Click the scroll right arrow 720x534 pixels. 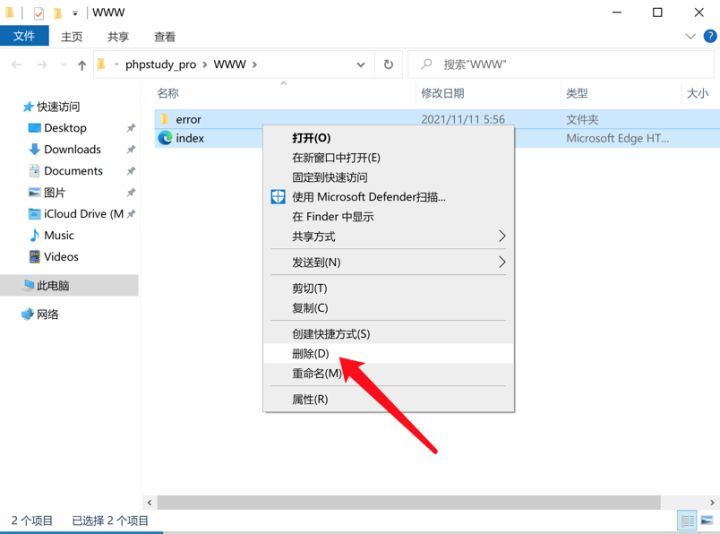click(712, 502)
